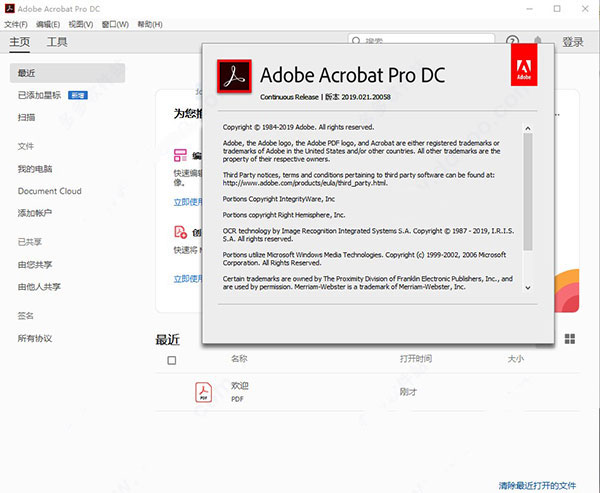Image resolution: width=600 pixels, height=493 pixels.
Task: Open the notifications bell icon
Action: (538, 41)
